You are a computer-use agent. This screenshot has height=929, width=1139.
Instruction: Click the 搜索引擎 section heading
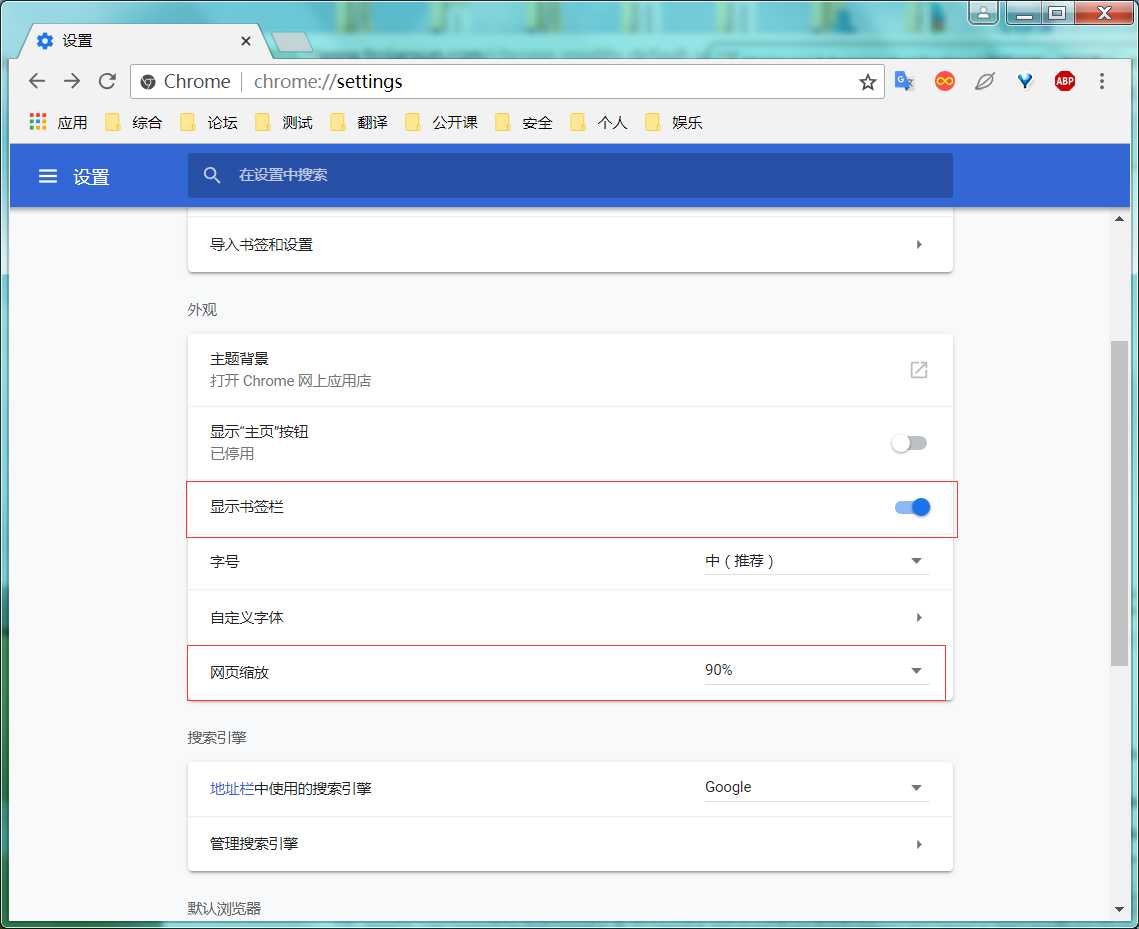[x=217, y=738]
